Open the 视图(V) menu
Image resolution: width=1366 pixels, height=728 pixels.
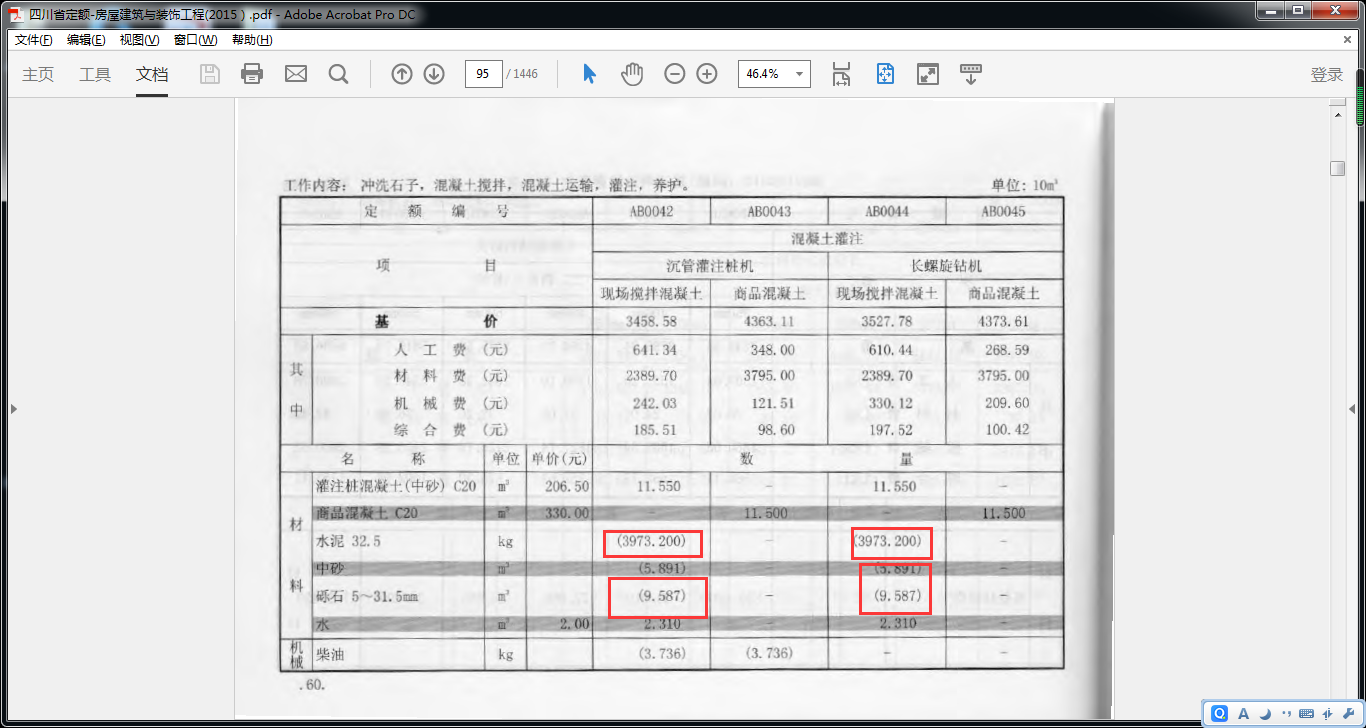point(139,40)
